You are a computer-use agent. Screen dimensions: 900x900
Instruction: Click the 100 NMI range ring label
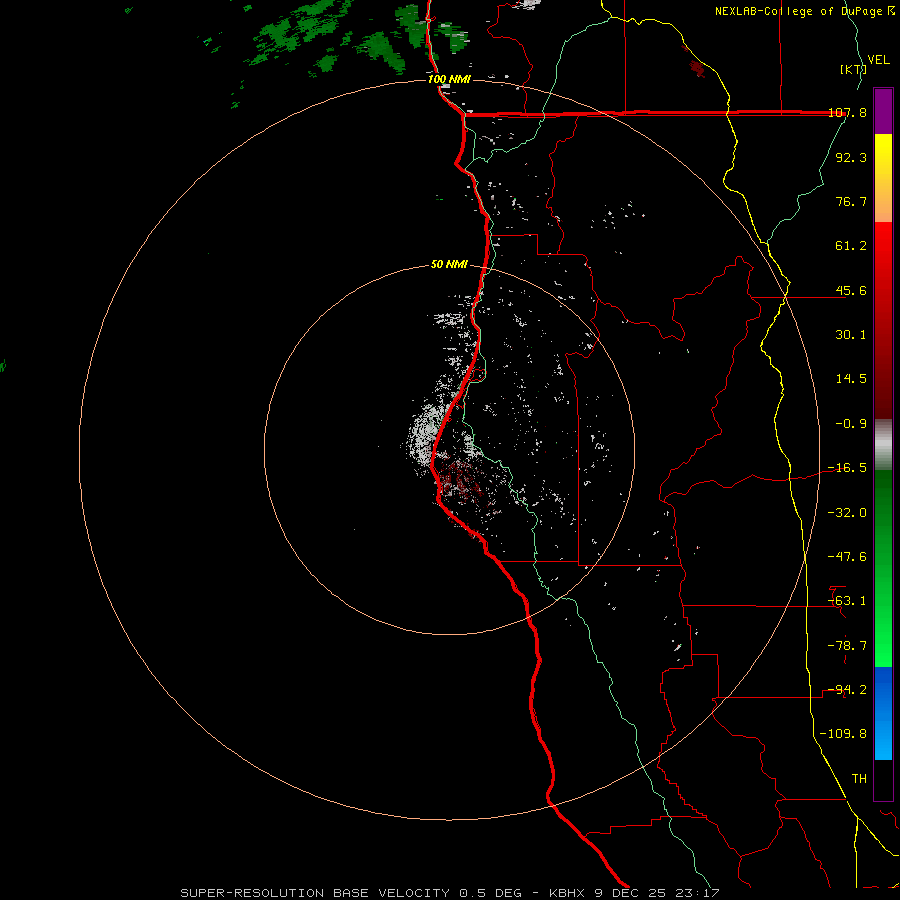pos(449,79)
